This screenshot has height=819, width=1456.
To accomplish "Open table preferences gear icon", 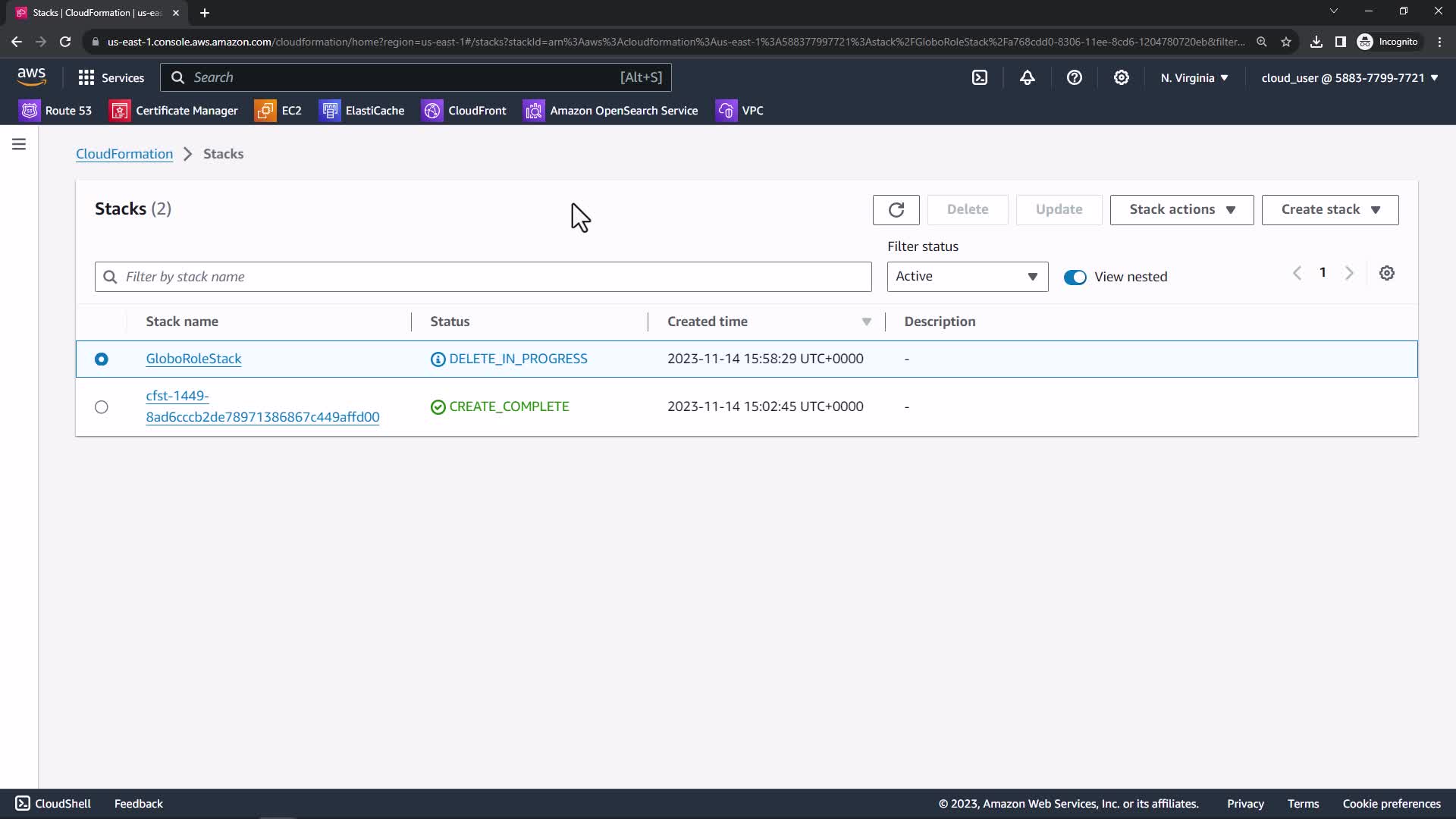I will pos(1386,274).
